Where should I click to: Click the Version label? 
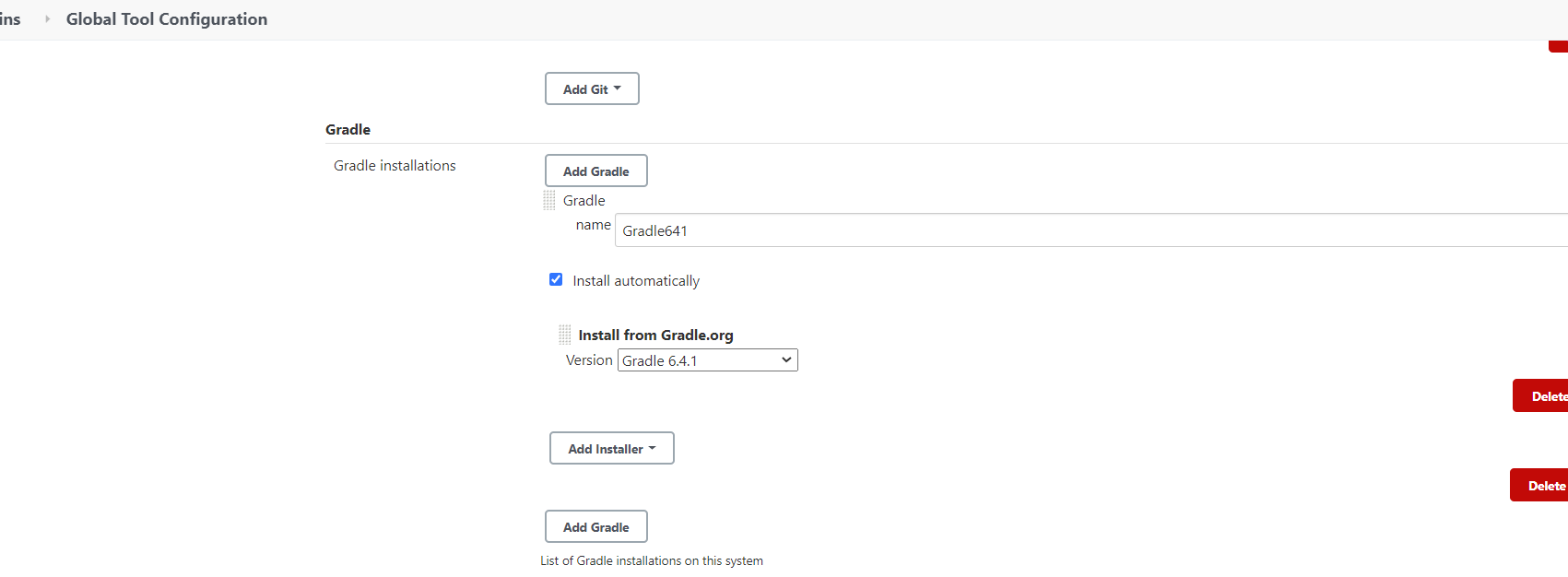589,360
